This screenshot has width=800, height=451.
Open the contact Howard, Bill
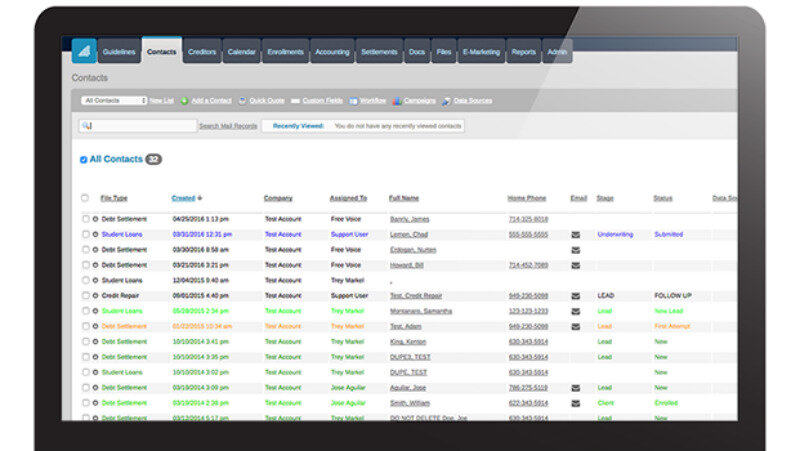(407, 265)
